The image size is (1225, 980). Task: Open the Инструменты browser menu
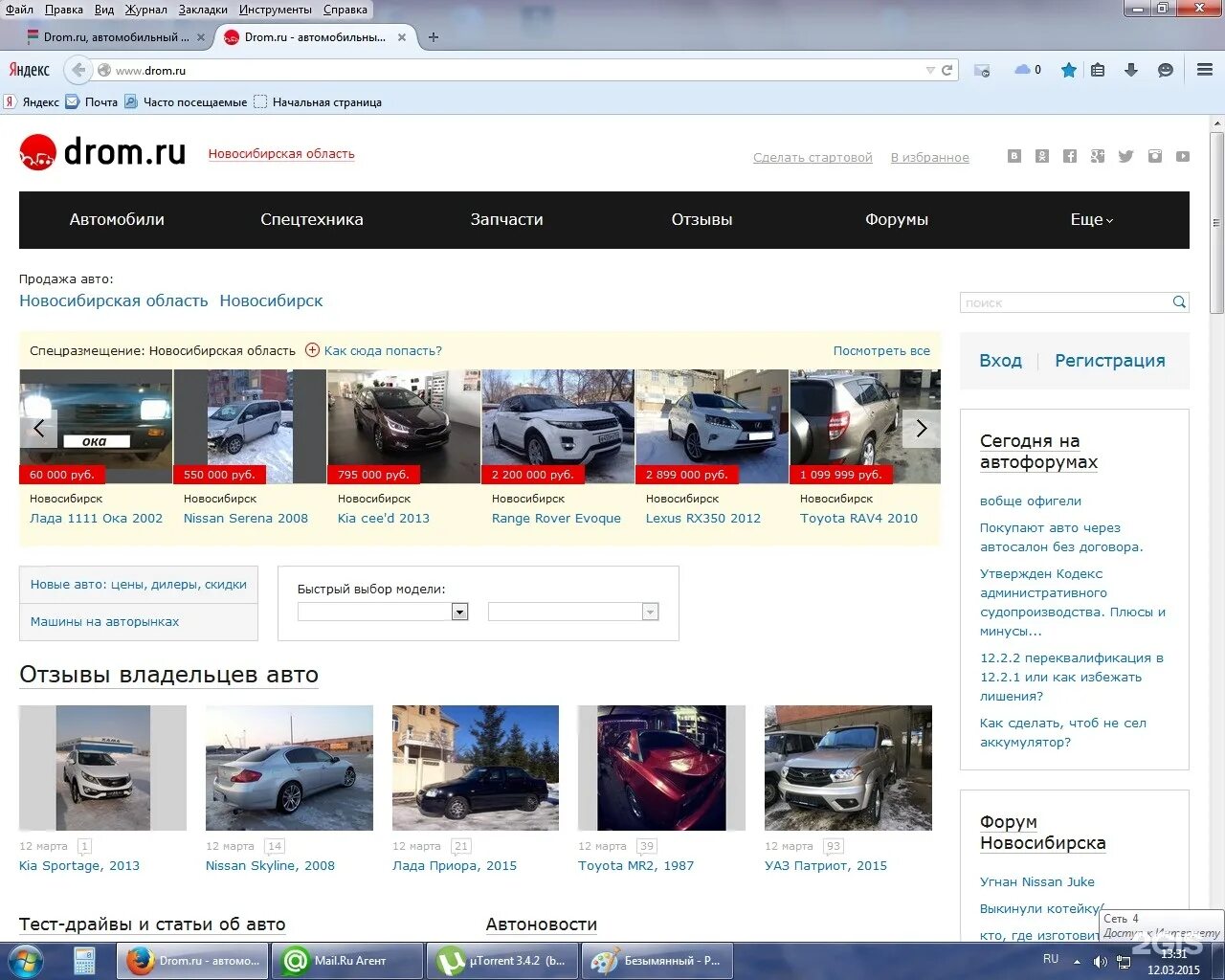276,10
